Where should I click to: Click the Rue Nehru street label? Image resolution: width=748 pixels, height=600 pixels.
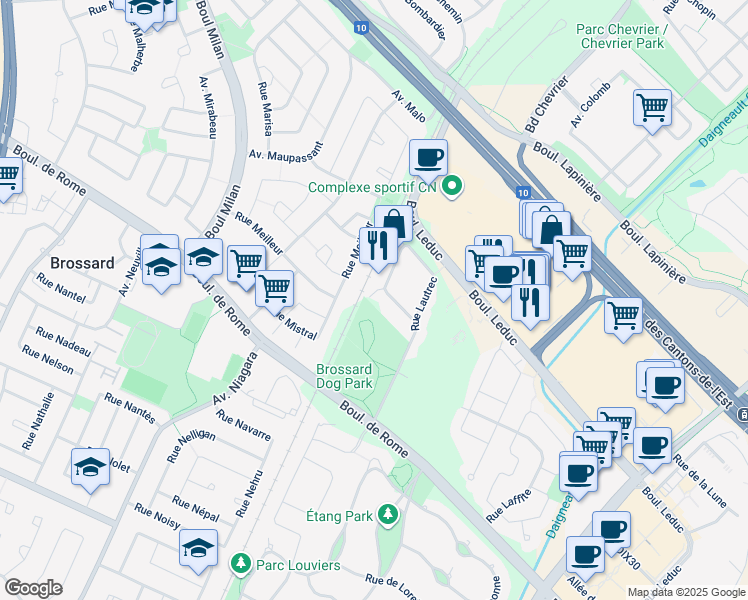click(x=249, y=494)
